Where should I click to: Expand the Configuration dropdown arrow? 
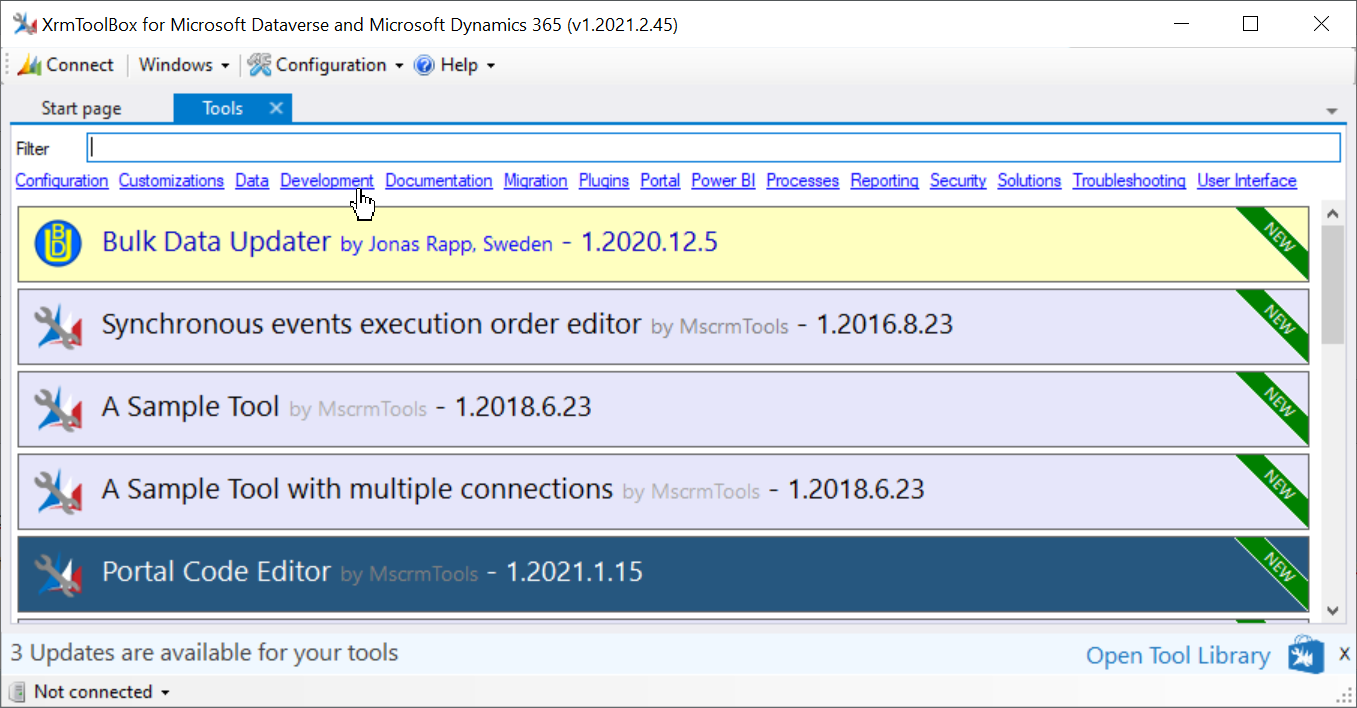(x=399, y=66)
